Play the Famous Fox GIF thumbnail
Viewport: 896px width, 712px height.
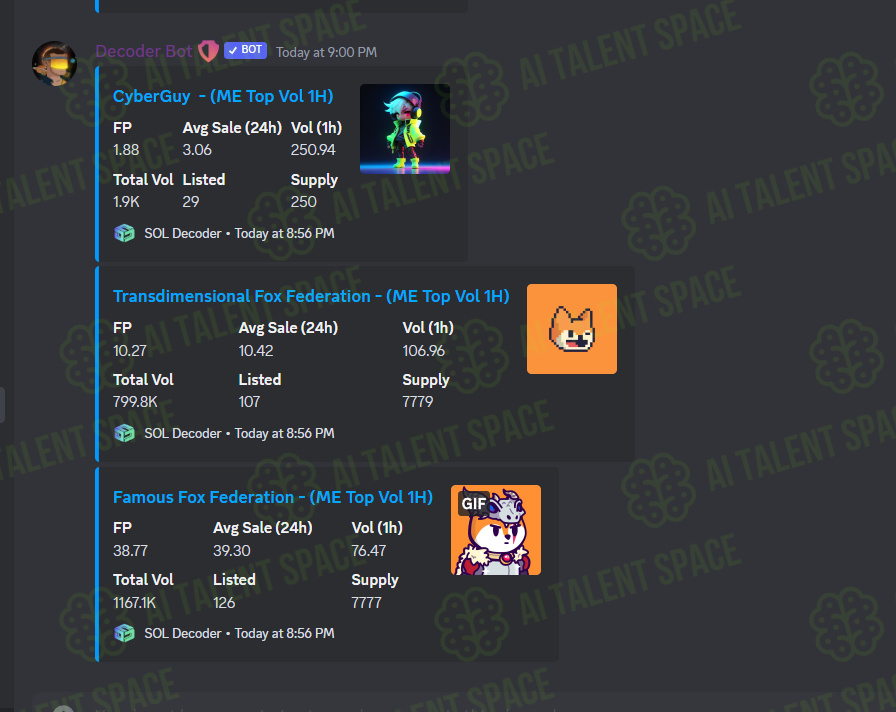click(496, 530)
